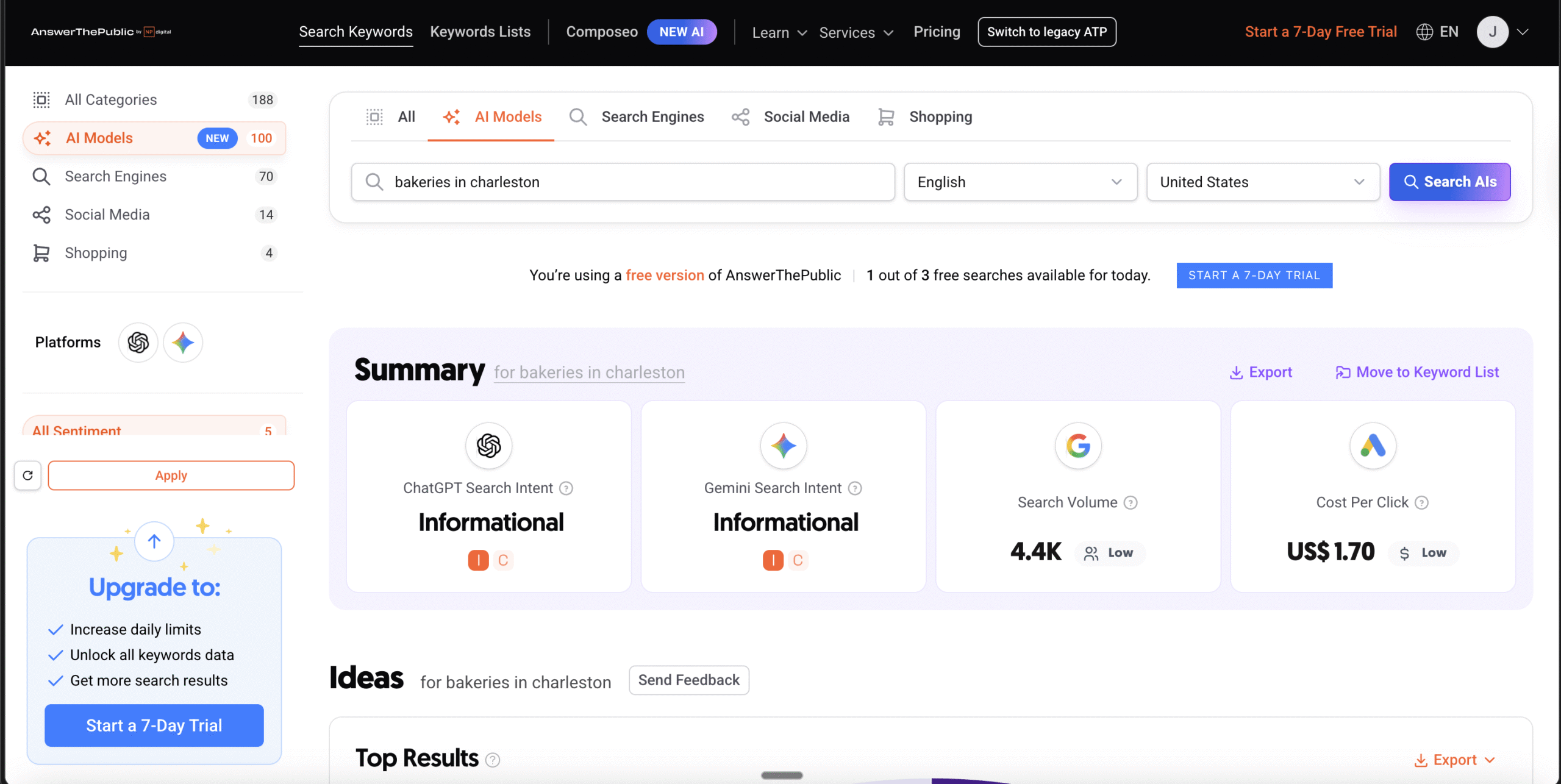Click Switch to legacy ATP button
This screenshot has height=784, width=1561.
[x=1047, y=32]
